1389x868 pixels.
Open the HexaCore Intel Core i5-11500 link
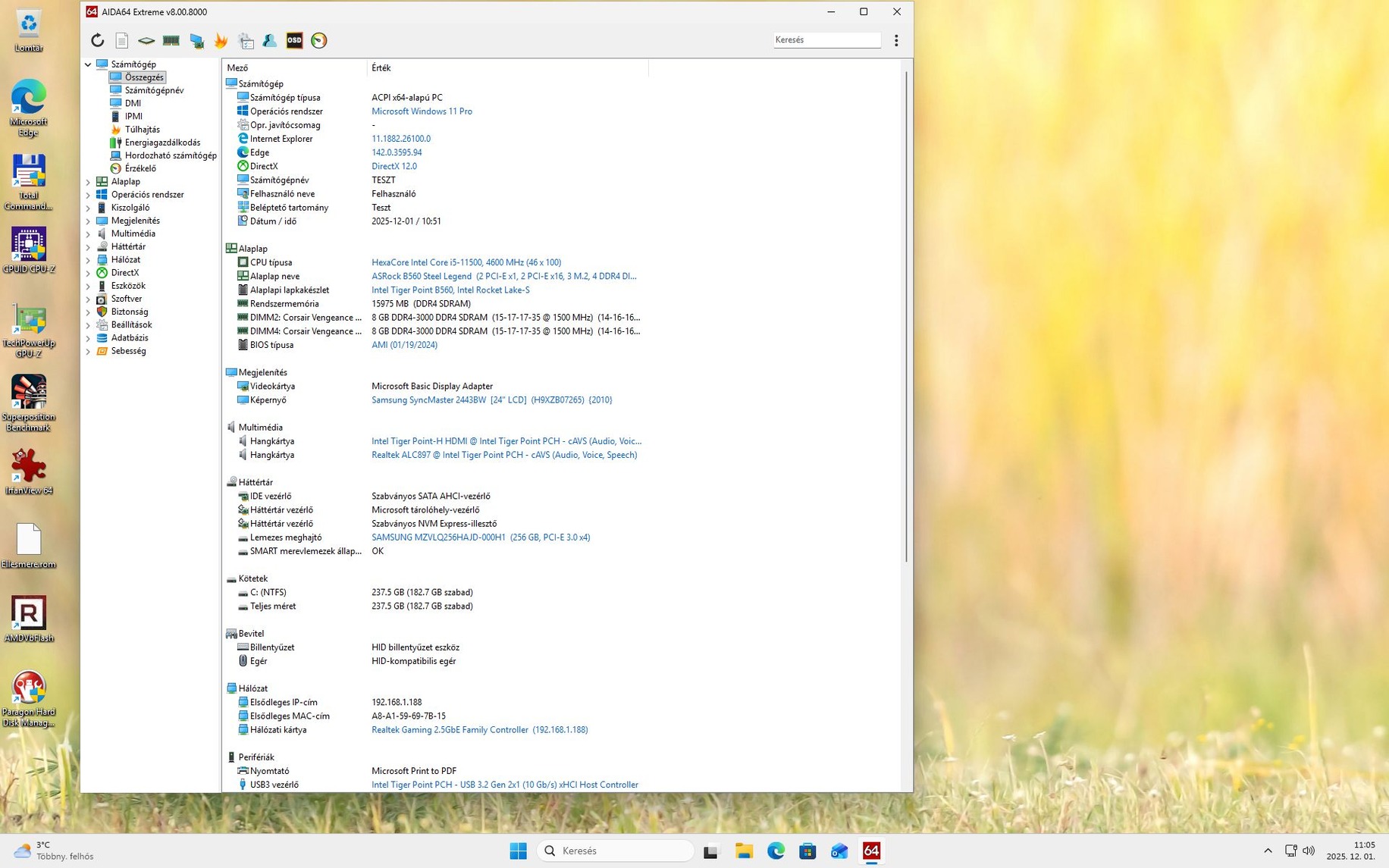tap(466, 262)
